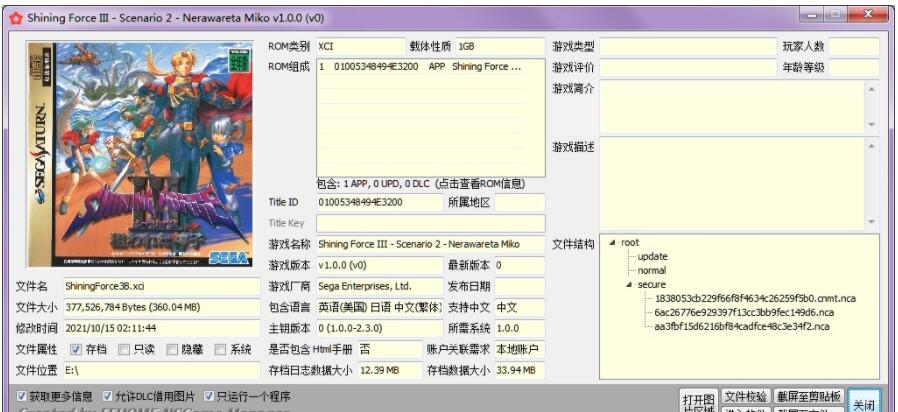
Task: Click the 包含语言 field
Action: click(x=380, y=308)
